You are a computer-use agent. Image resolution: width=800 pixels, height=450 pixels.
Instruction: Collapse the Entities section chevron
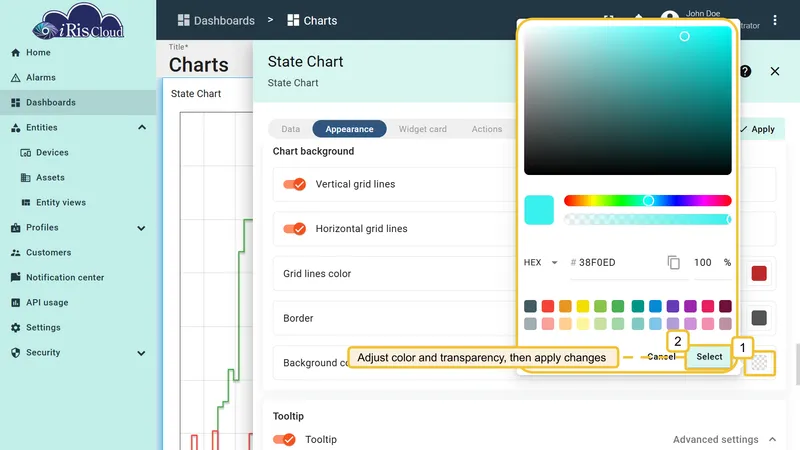tap(142, 128)
